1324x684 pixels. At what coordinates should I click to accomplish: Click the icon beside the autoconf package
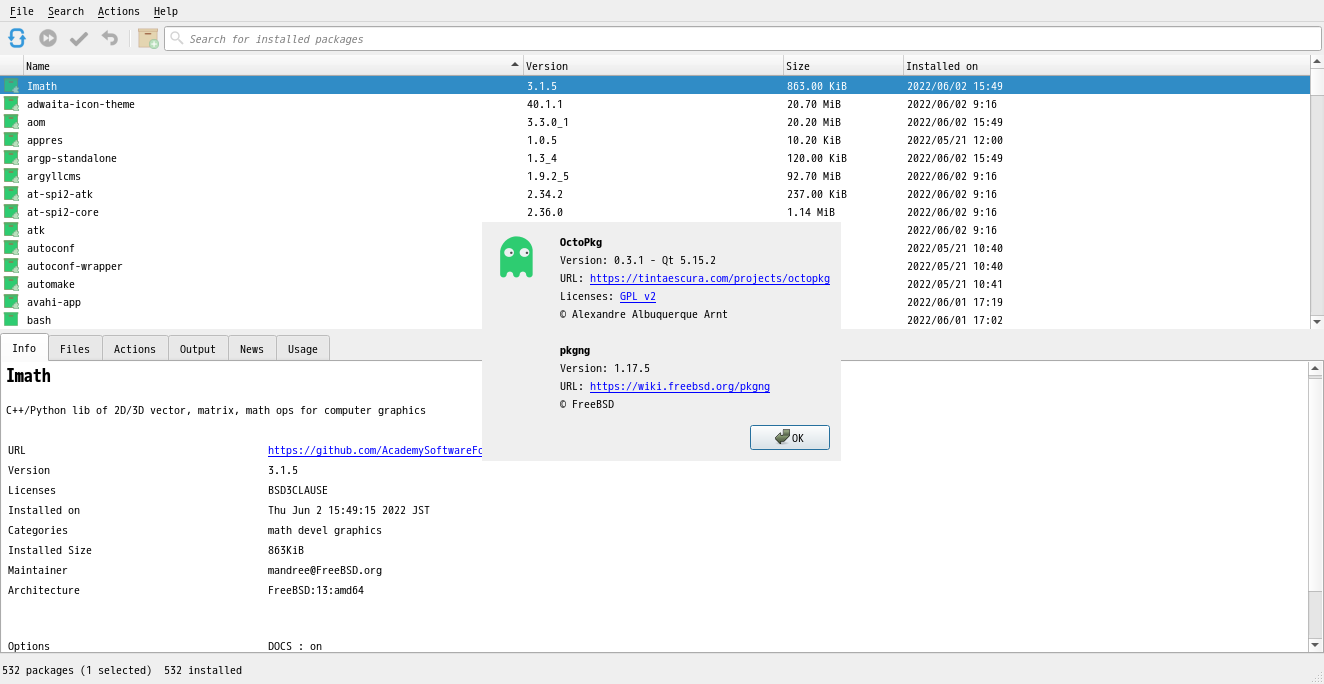[11, 248]
